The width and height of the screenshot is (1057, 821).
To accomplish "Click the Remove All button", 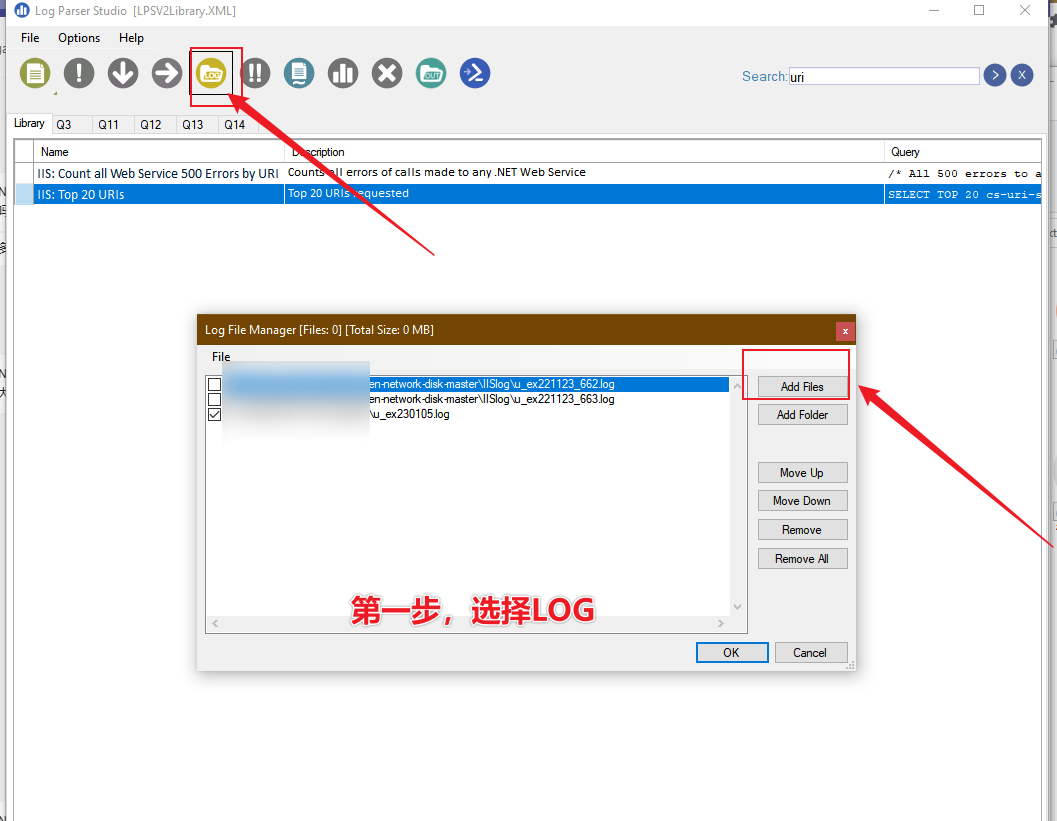I will tap(802, 559).
